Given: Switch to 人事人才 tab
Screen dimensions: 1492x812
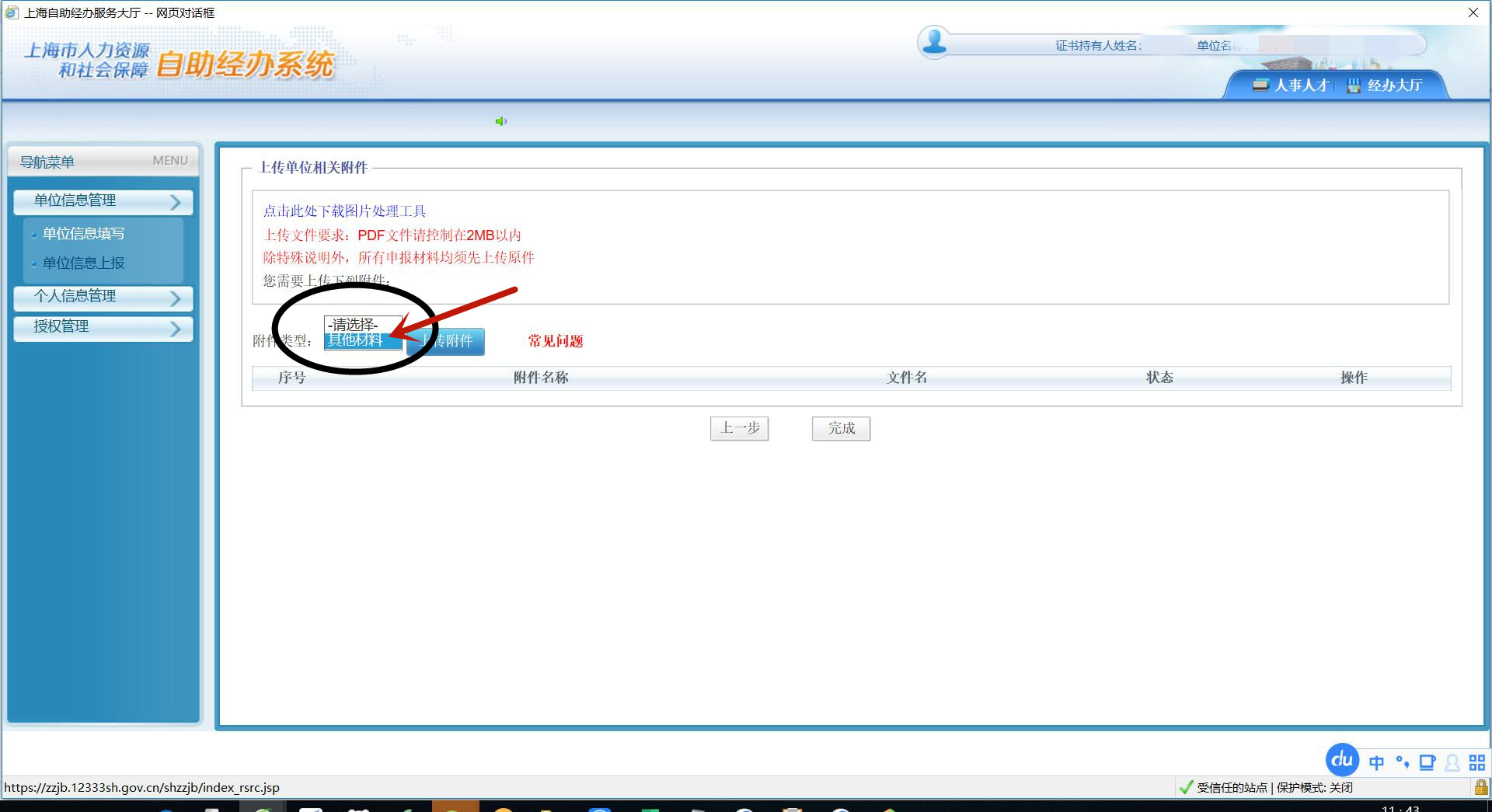Looking at the screenshot, I should pyautogui.click(x=1292, y=85).
